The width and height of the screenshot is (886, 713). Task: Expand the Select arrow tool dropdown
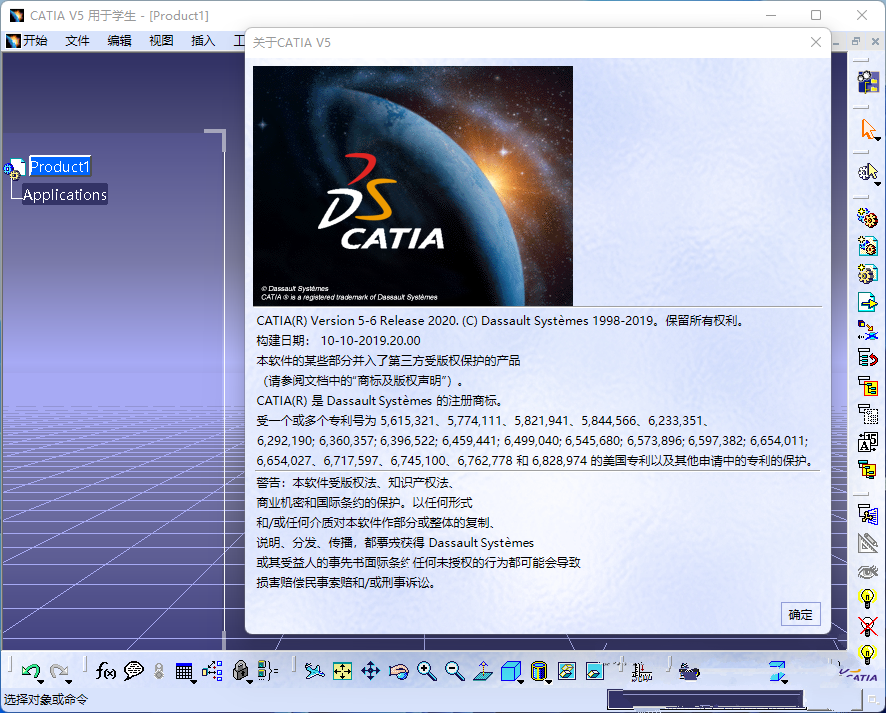878,139
